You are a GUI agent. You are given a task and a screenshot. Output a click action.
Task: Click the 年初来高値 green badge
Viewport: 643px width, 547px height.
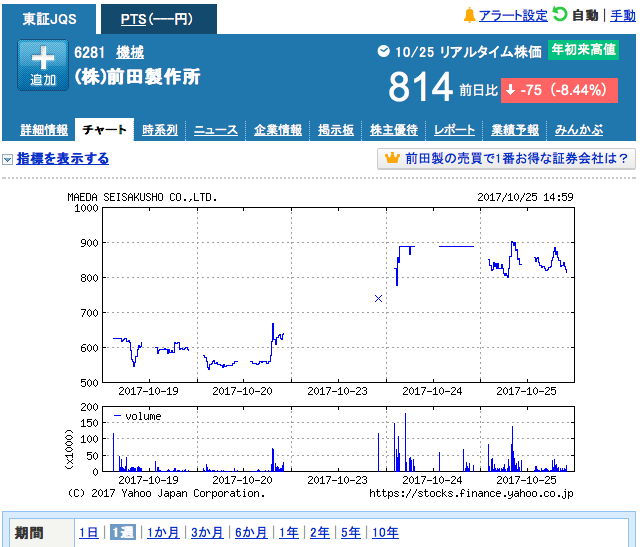pos(583,50)
